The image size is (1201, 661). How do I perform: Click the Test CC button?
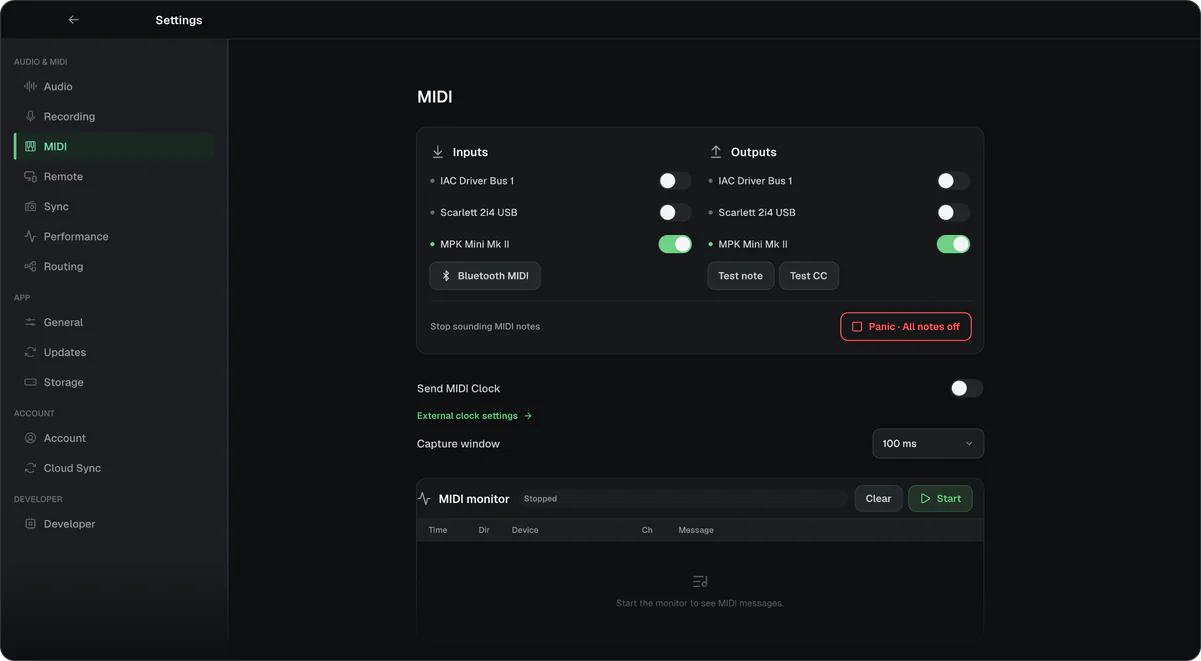click(x=809, y=276)
